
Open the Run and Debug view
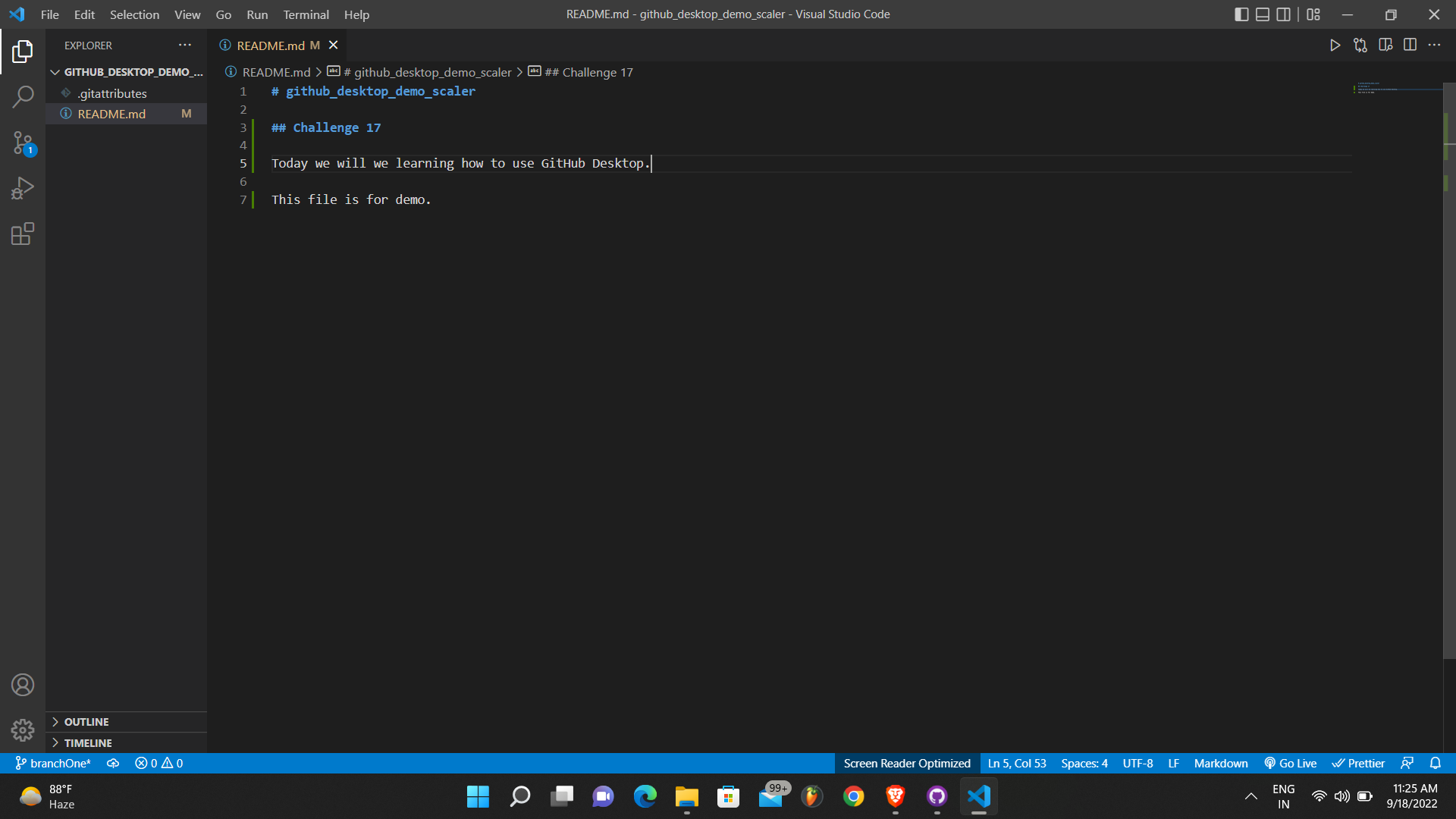23,187
